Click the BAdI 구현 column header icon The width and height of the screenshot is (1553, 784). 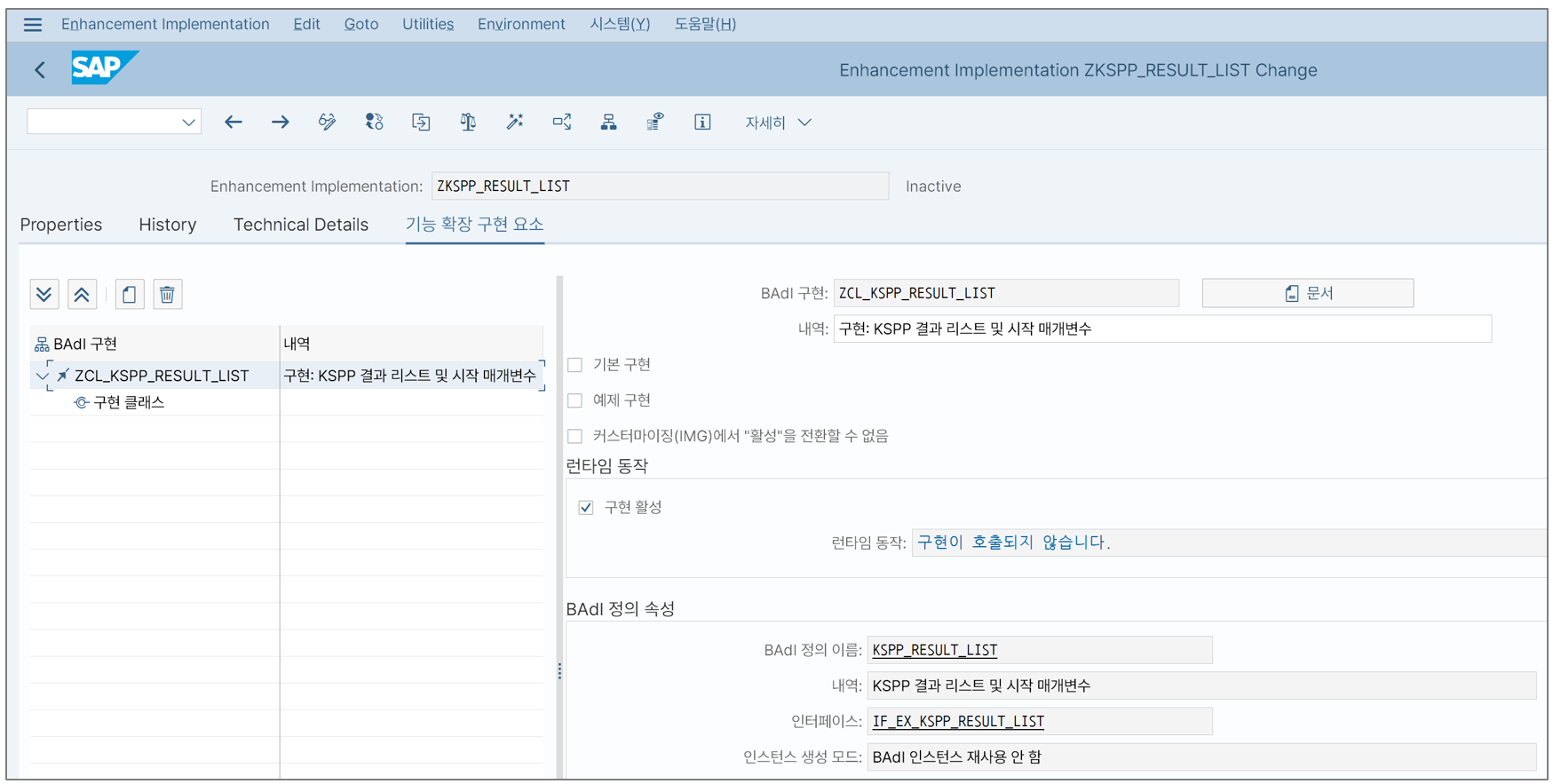42,344
